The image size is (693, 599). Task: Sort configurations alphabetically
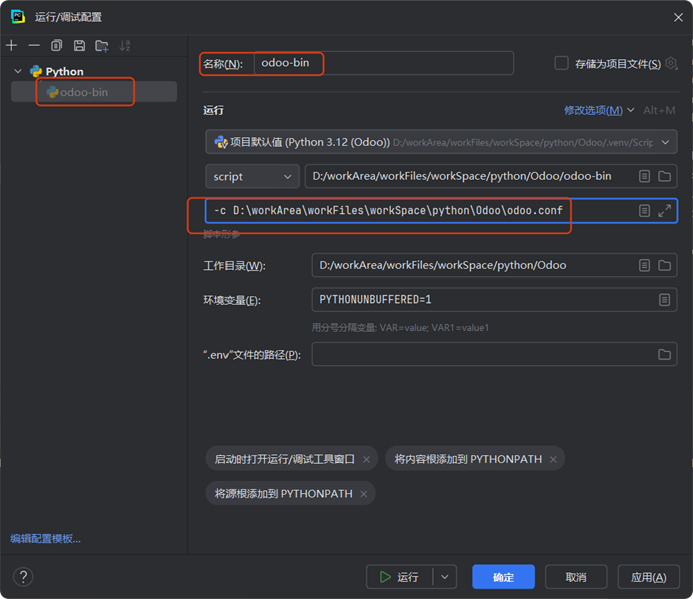125,45
